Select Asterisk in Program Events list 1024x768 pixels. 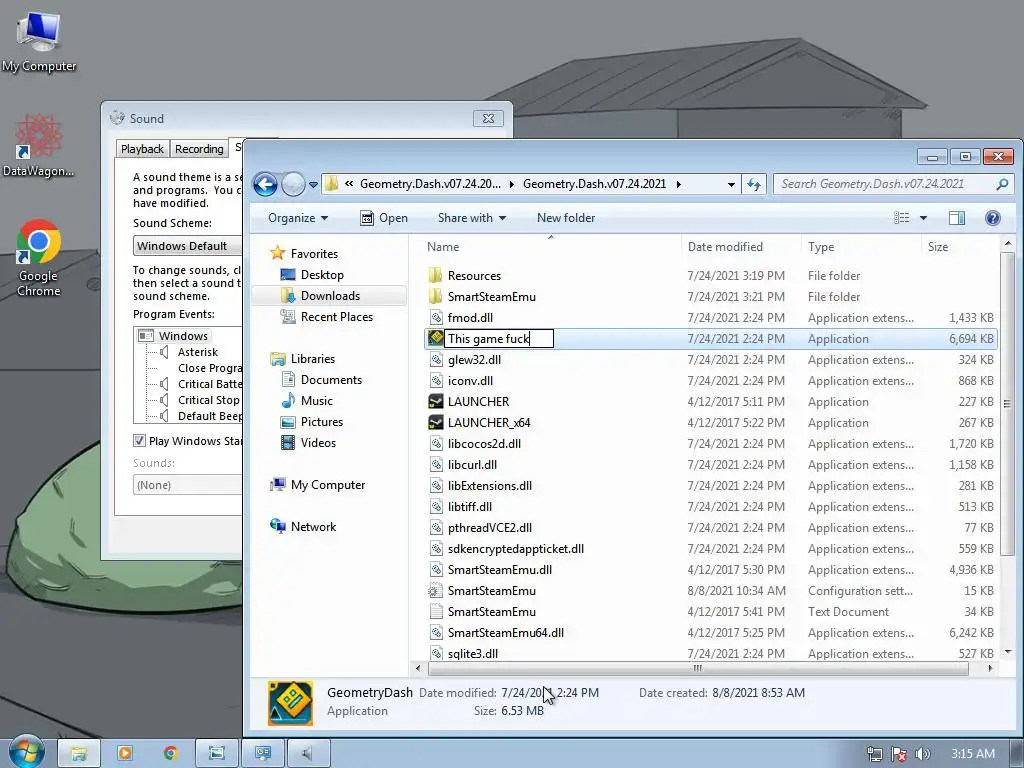(x=198, y=352)
